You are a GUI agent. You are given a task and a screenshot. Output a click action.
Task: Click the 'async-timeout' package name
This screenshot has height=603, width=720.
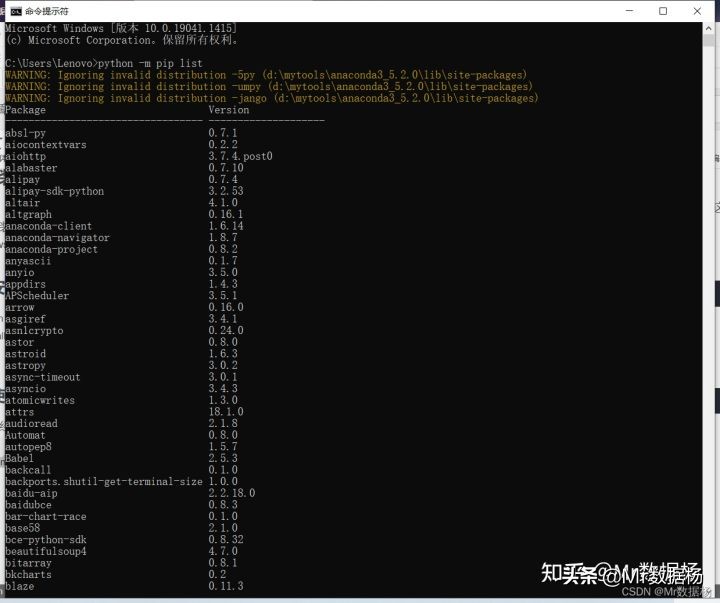tap(43, 377)
